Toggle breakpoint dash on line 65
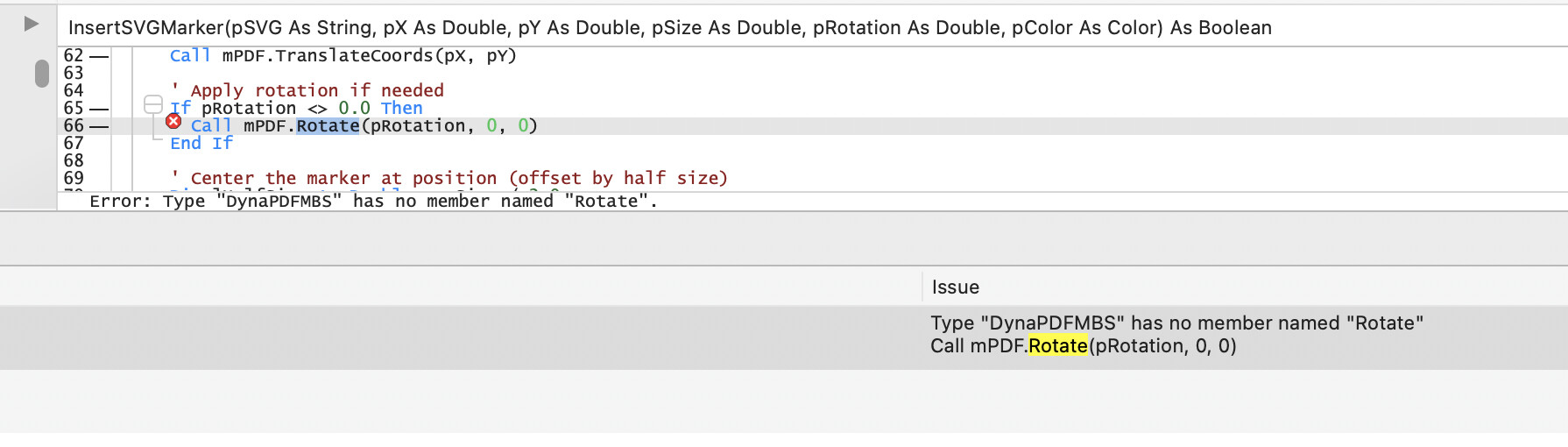 pyautogui.click(x=99, y=110)
